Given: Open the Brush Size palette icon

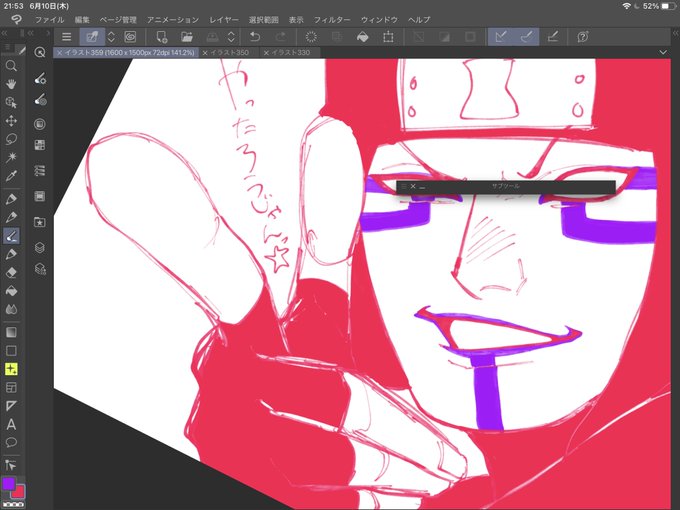Looking at the screenshot, I should click(x=39, y=100).
